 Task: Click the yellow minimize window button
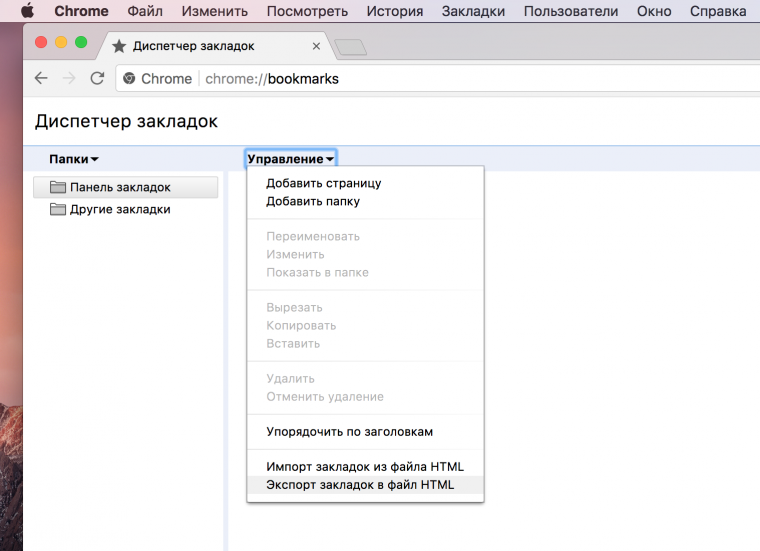61,43
